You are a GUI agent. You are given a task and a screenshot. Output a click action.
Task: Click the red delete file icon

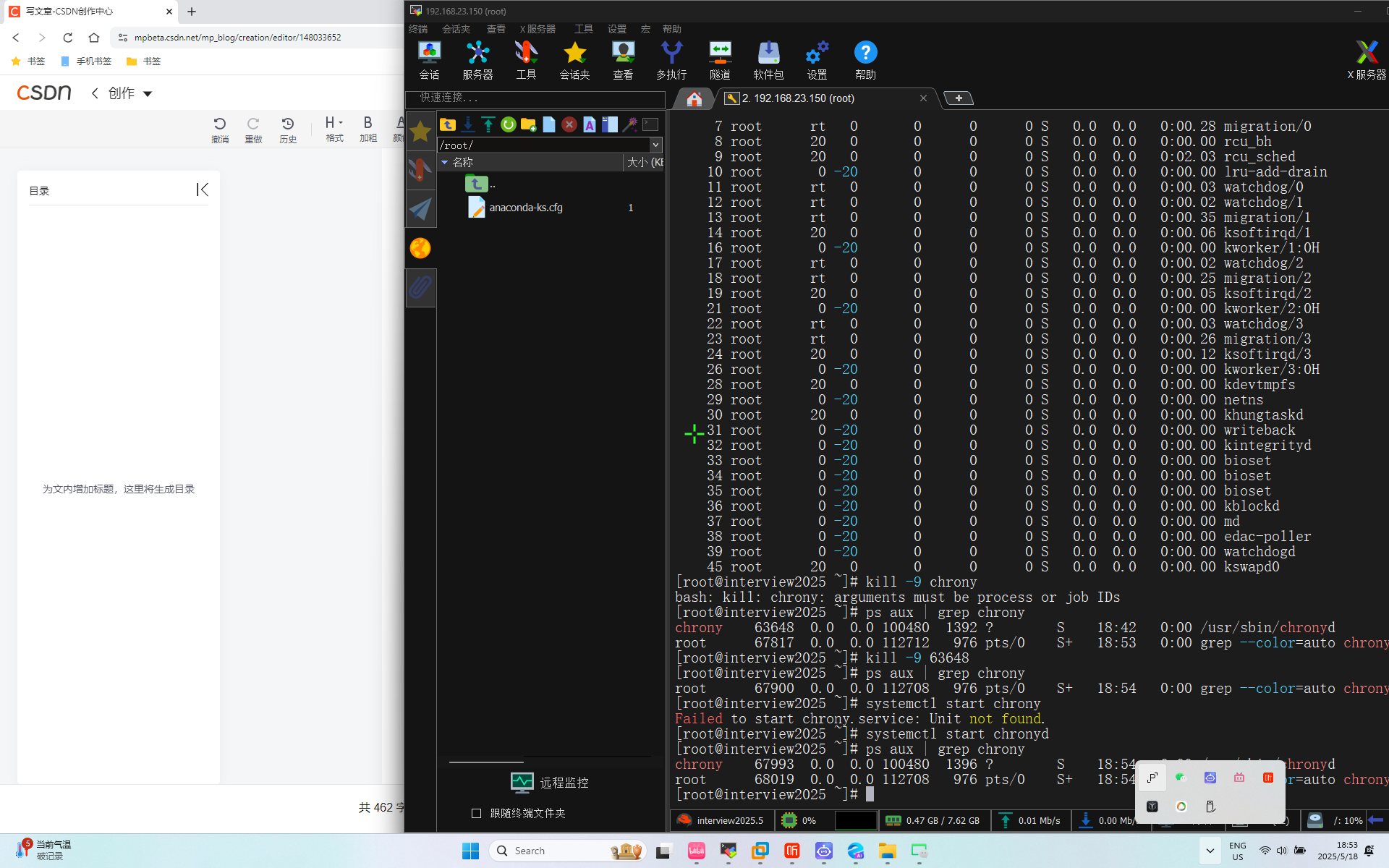click(x=569, y=125)
